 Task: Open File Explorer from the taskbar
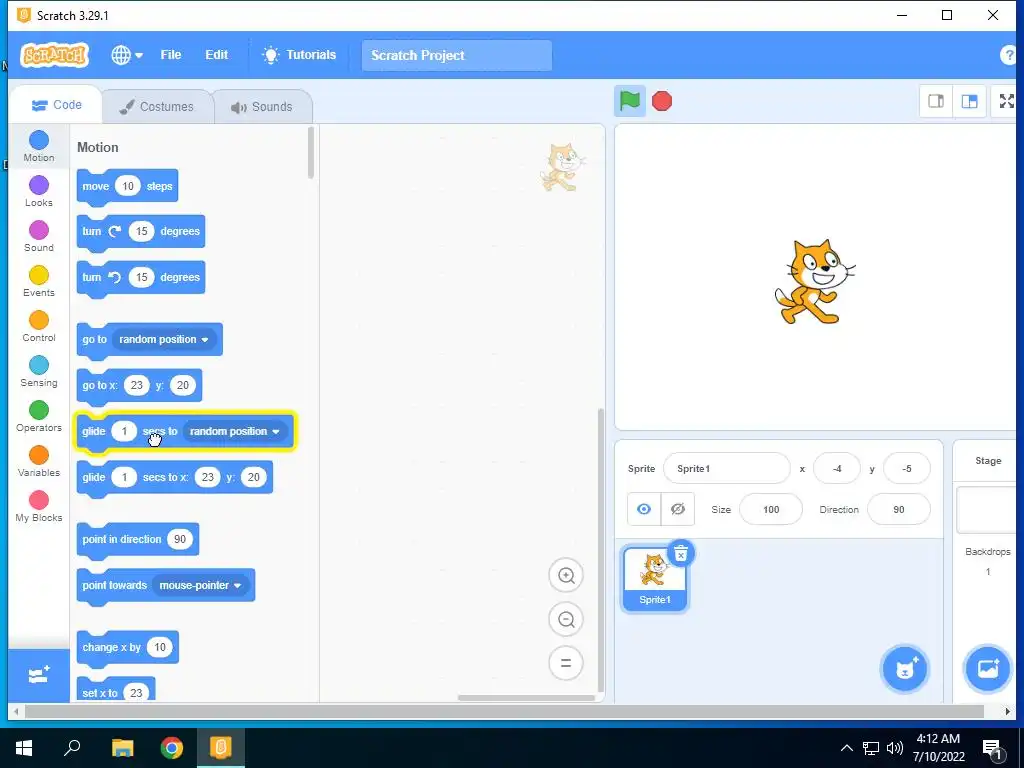pos(122,748)
